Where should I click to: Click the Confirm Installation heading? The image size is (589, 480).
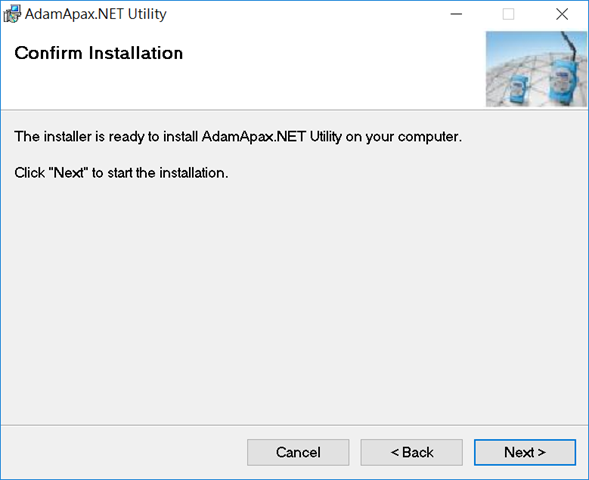click(x=99, y=53)
